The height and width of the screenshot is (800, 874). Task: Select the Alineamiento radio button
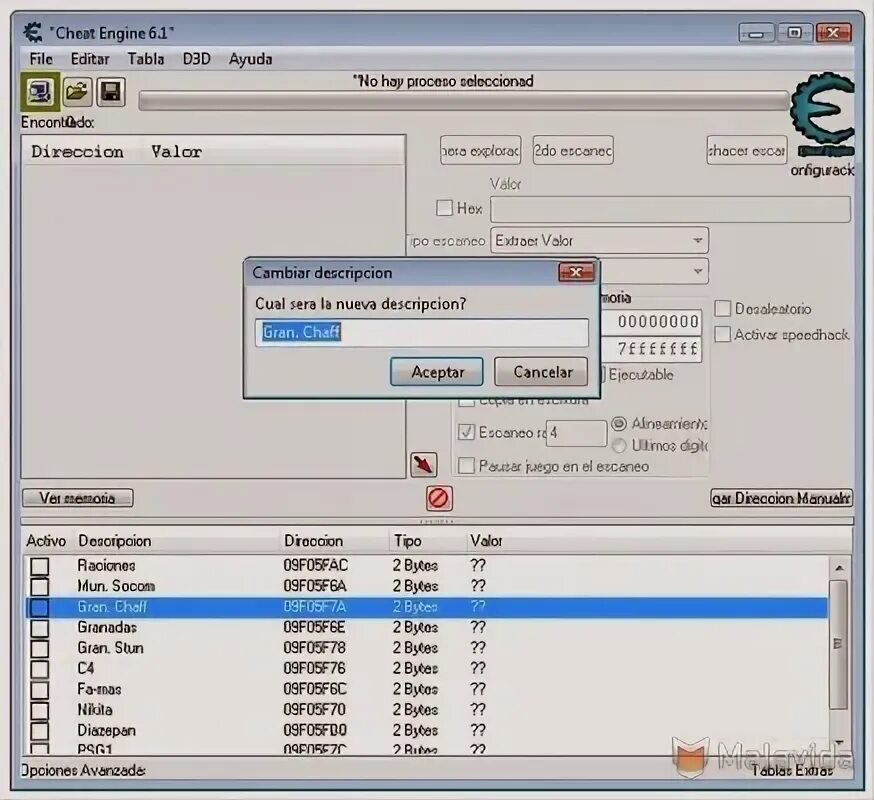coord(619,424)
